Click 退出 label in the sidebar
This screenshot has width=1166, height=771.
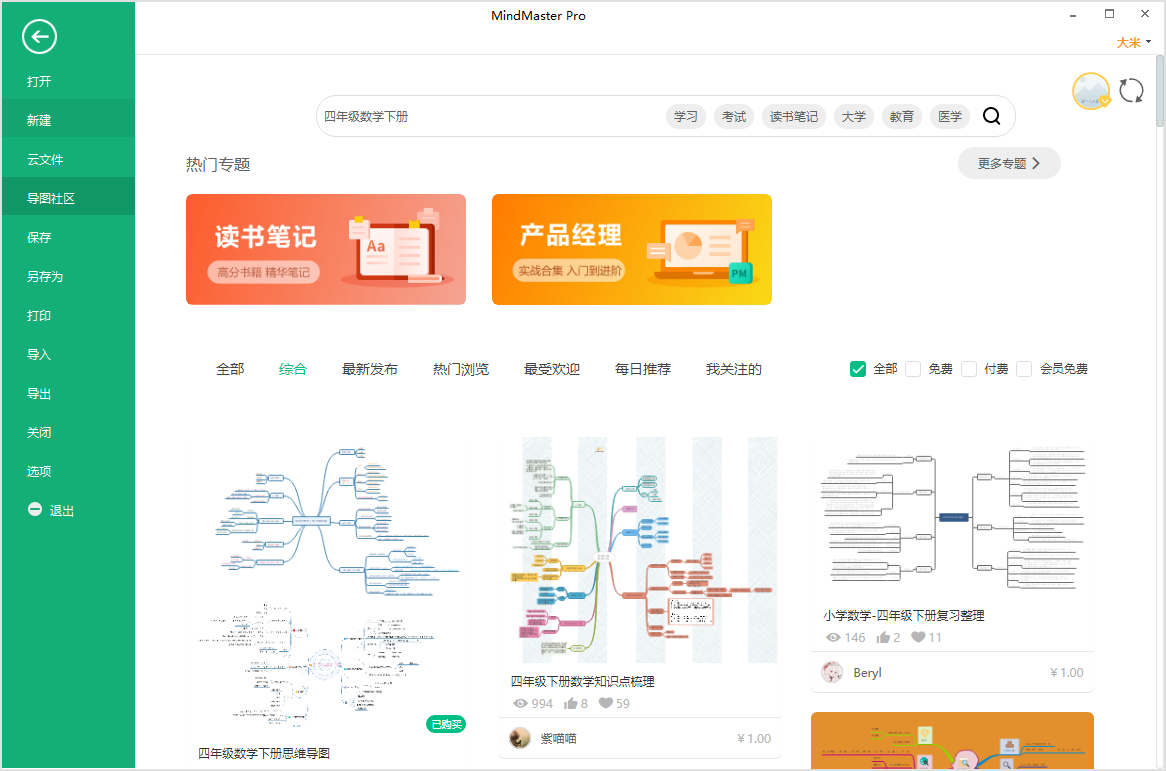[x=62, y=510]
